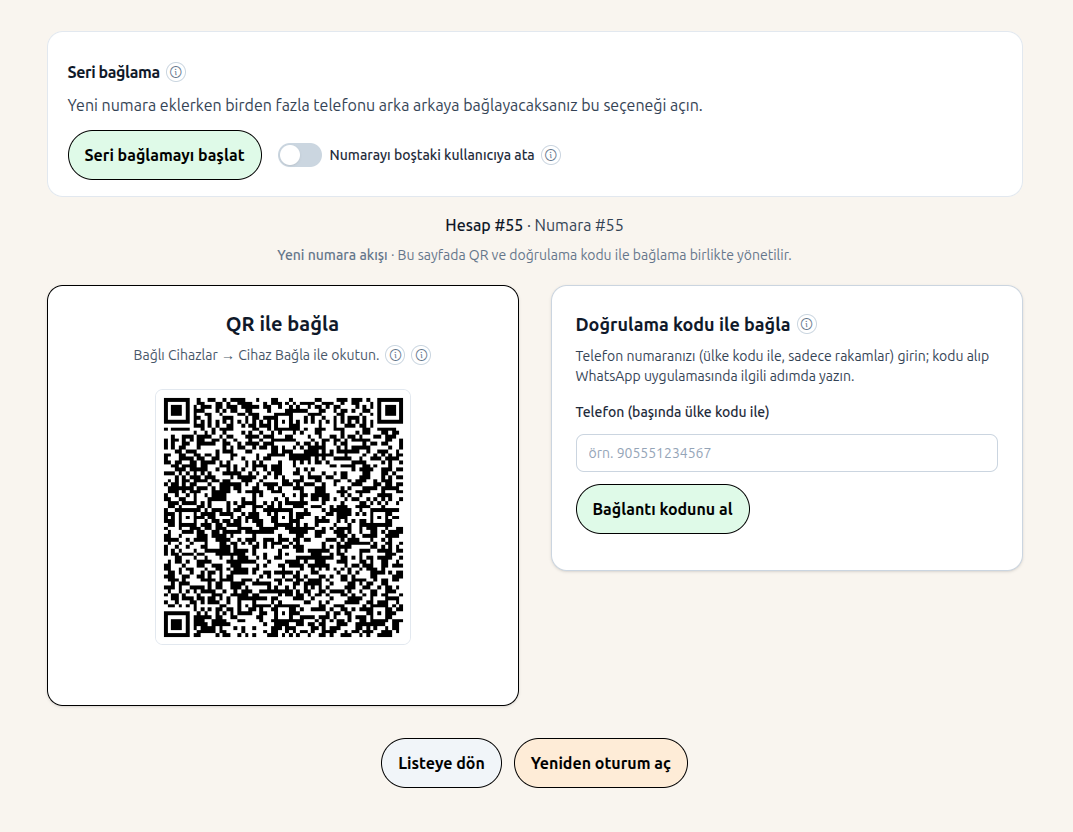Click the 'Bağlantı kodunu al' button
Image resolution: width=1073 pixels, height=832 pixels.
pyautogui.click(x=662, y=509)
